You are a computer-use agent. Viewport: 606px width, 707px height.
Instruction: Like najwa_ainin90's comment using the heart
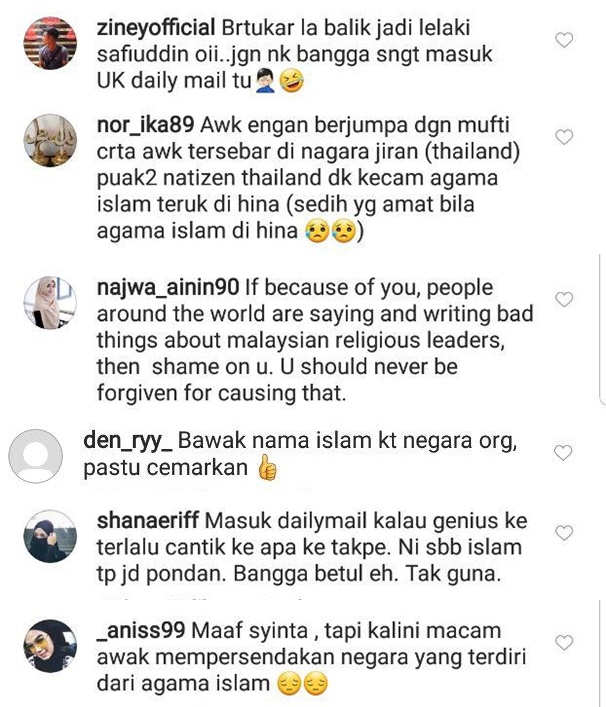coord(564,299)
